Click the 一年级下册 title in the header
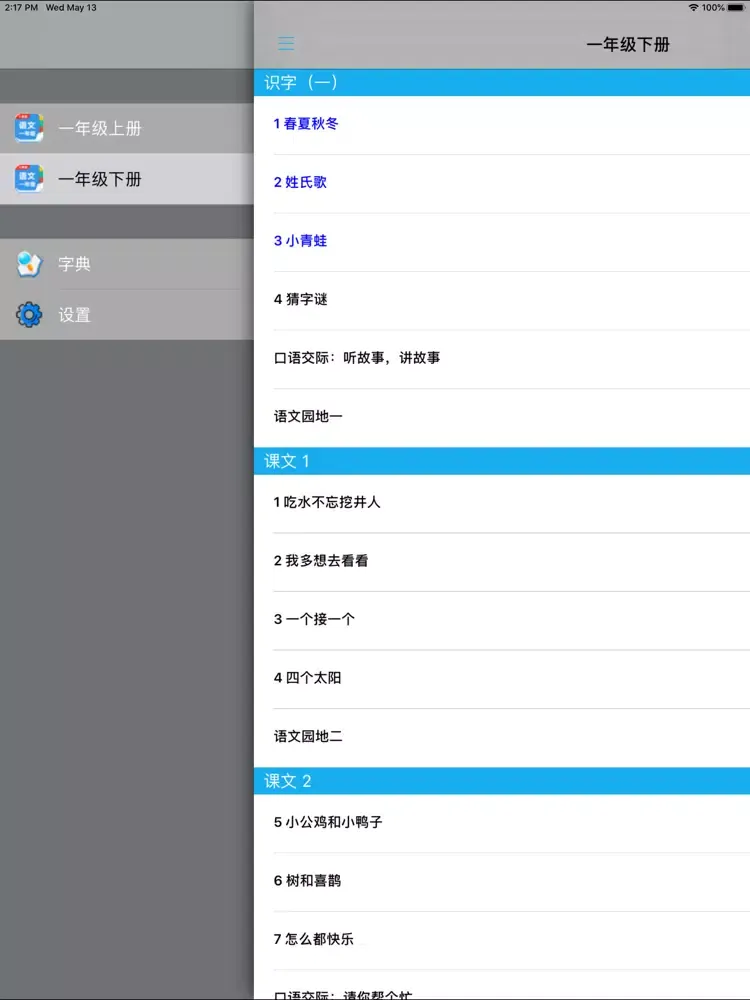Image resolution: width=750 pixels, height=1000 pixels. pos(628,45)
